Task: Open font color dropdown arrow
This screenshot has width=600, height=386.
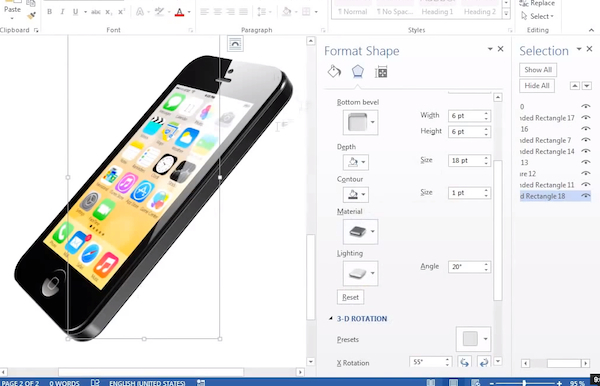Action: coord(189,12)
